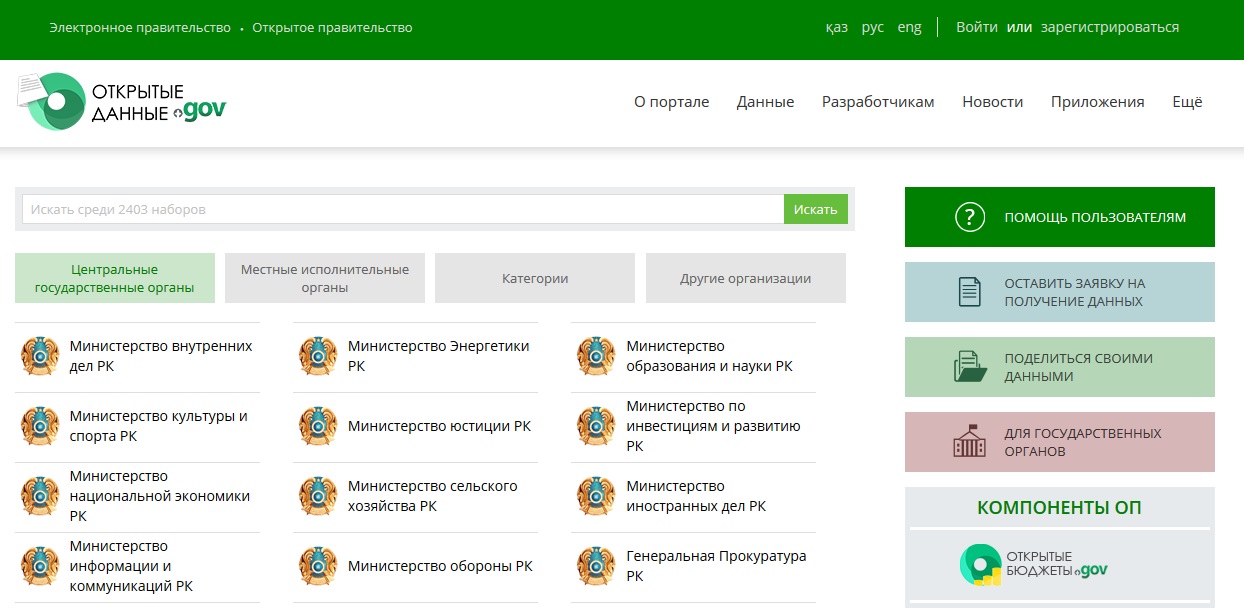Go to the Приложения section
The width and height of the screenshot is (1244, 608).
1098,101
